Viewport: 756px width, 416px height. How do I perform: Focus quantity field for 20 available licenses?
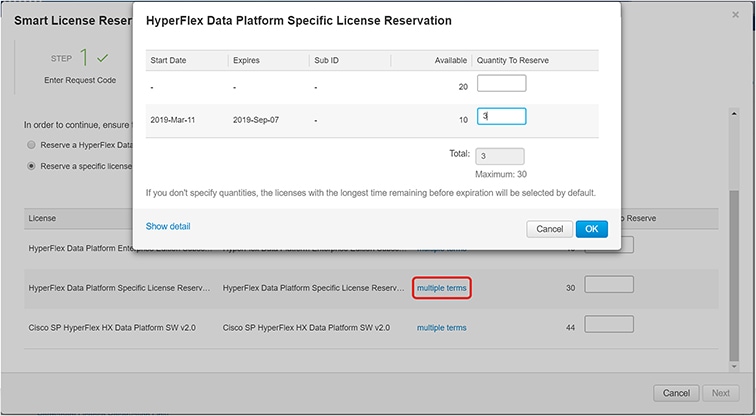point(501,83)
